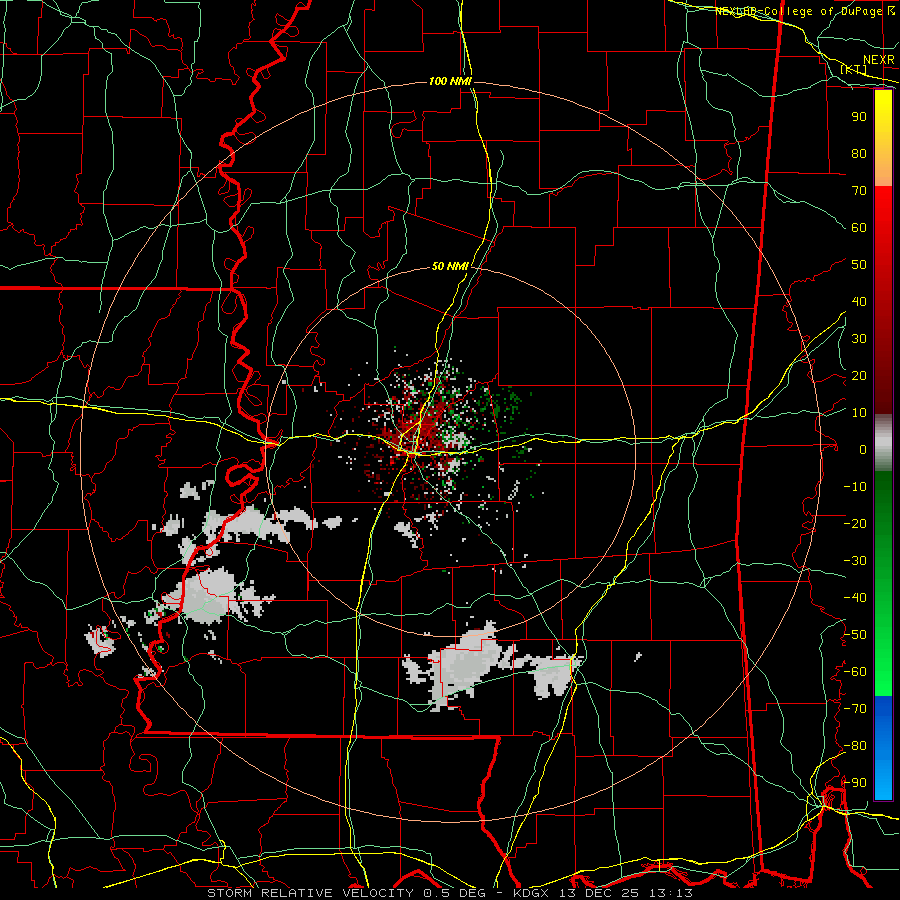The height and width of the screenshot is (900, 900).
Task: Click the -50 value on velocity scale
Action: click(855, 635)
